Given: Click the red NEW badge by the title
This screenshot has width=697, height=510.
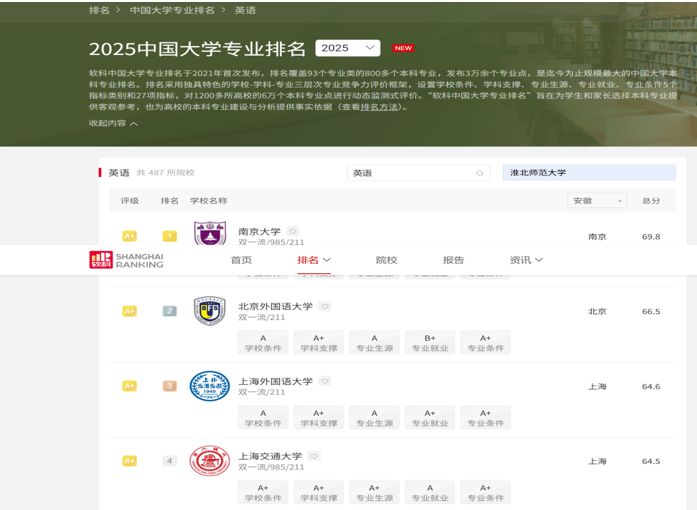Looking at the screenshot, I should click(x=403, y=48).
